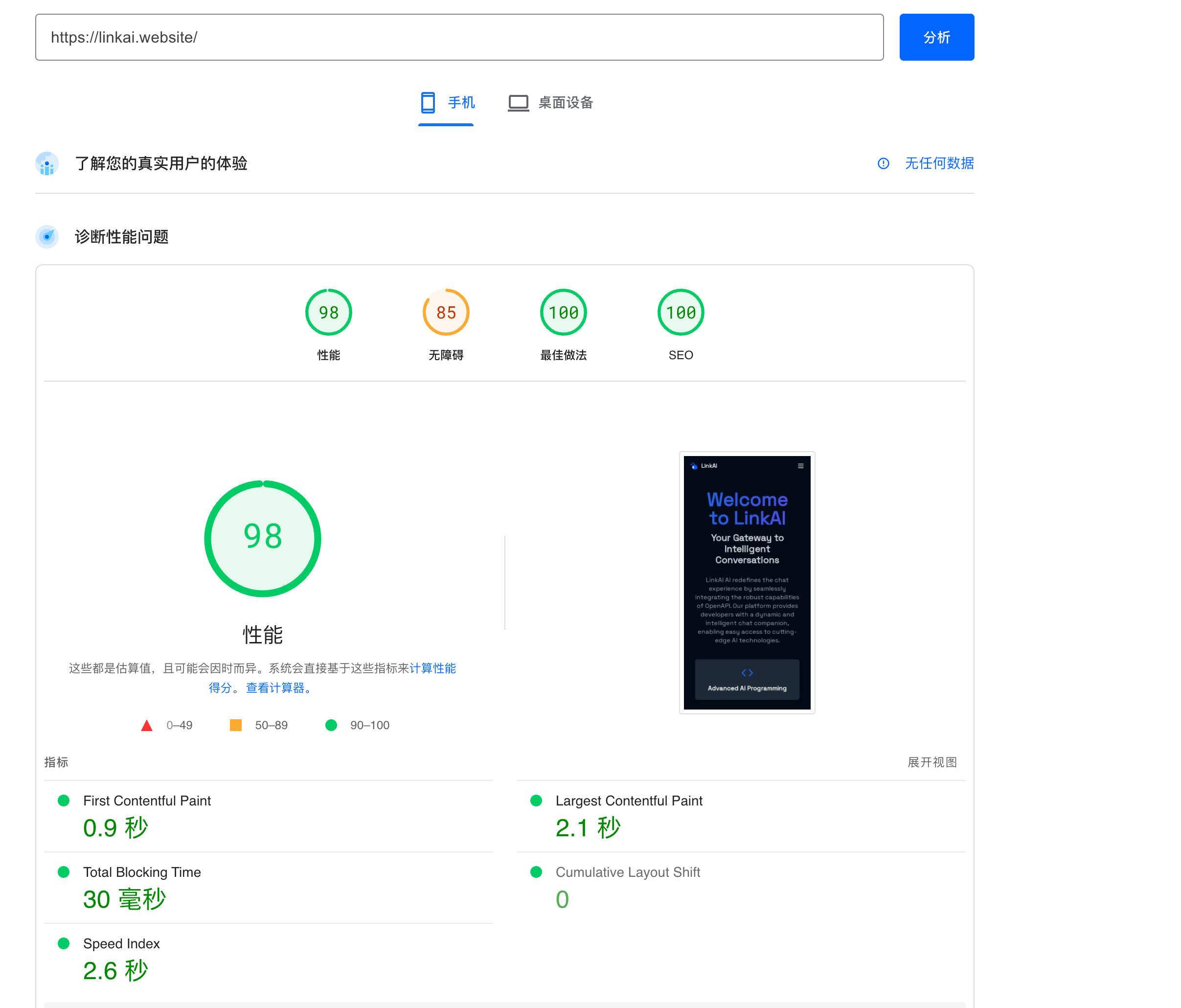The image size is (1181, 1008).
Task: Click the large 98 performance gauge
Action: (x=263, y=539)
